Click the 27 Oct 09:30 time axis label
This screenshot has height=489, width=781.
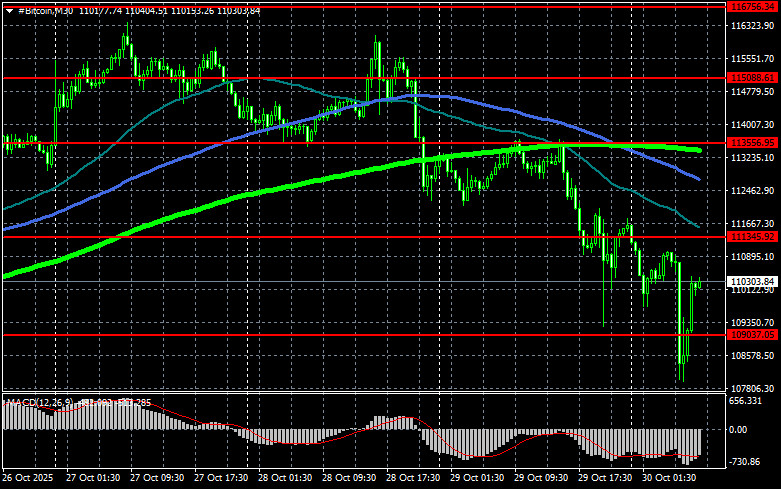(x=157, y=478)
